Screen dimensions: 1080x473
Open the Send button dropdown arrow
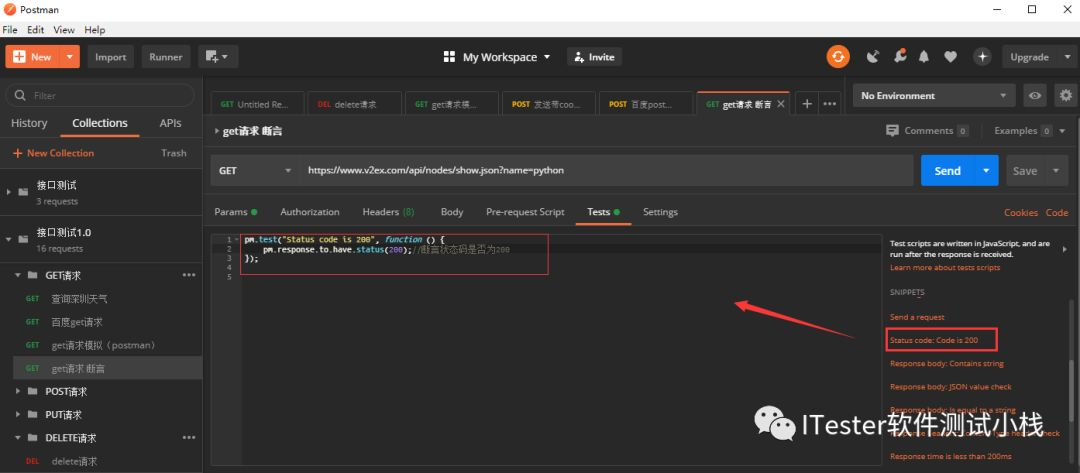(986, 170)
